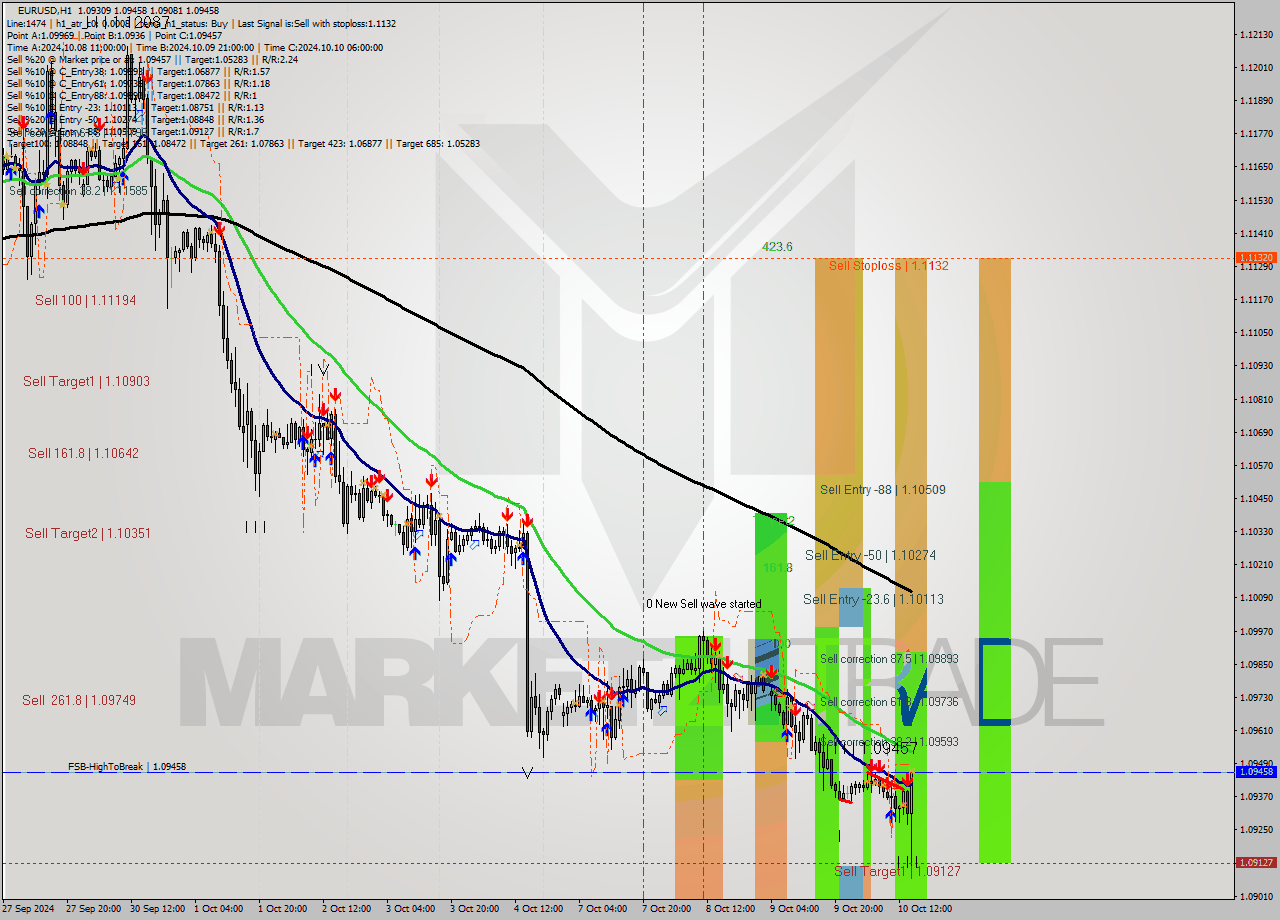Image resolution: width=1280 pixels, height=920 pixels.
Task: Click the 'Sell 261.8 | 1.09749' label
Action: (79, 700)
